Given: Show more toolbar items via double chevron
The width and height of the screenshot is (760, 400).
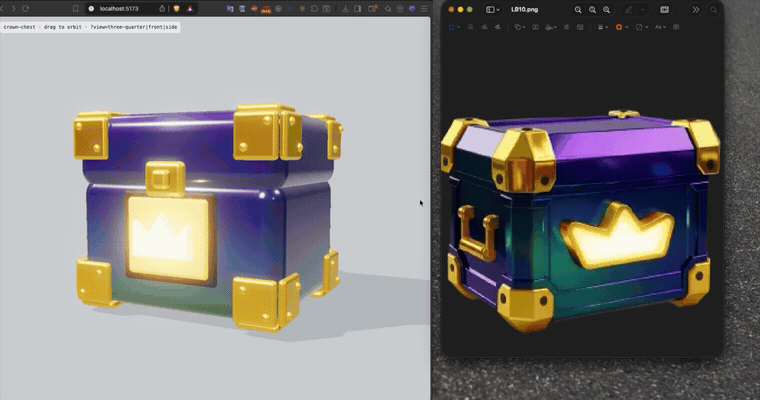Looking at the screenshot, I should pyautogui.click(x=696, y=9).
